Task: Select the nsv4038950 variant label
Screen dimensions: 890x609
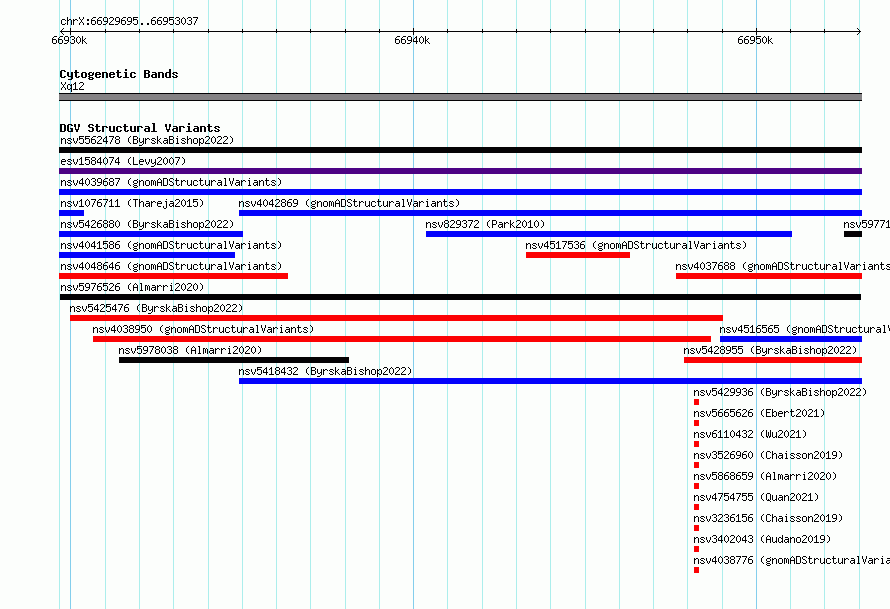Action: tap(203, 329)
